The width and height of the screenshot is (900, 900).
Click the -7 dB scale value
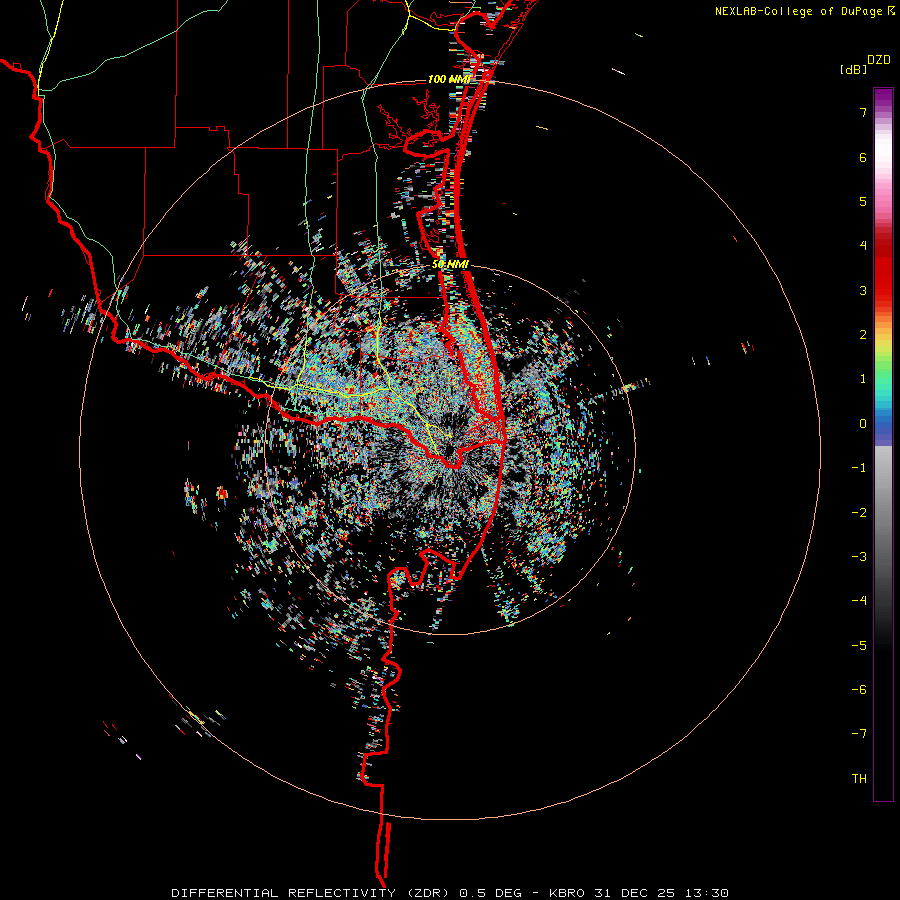[x=859, y=734]
